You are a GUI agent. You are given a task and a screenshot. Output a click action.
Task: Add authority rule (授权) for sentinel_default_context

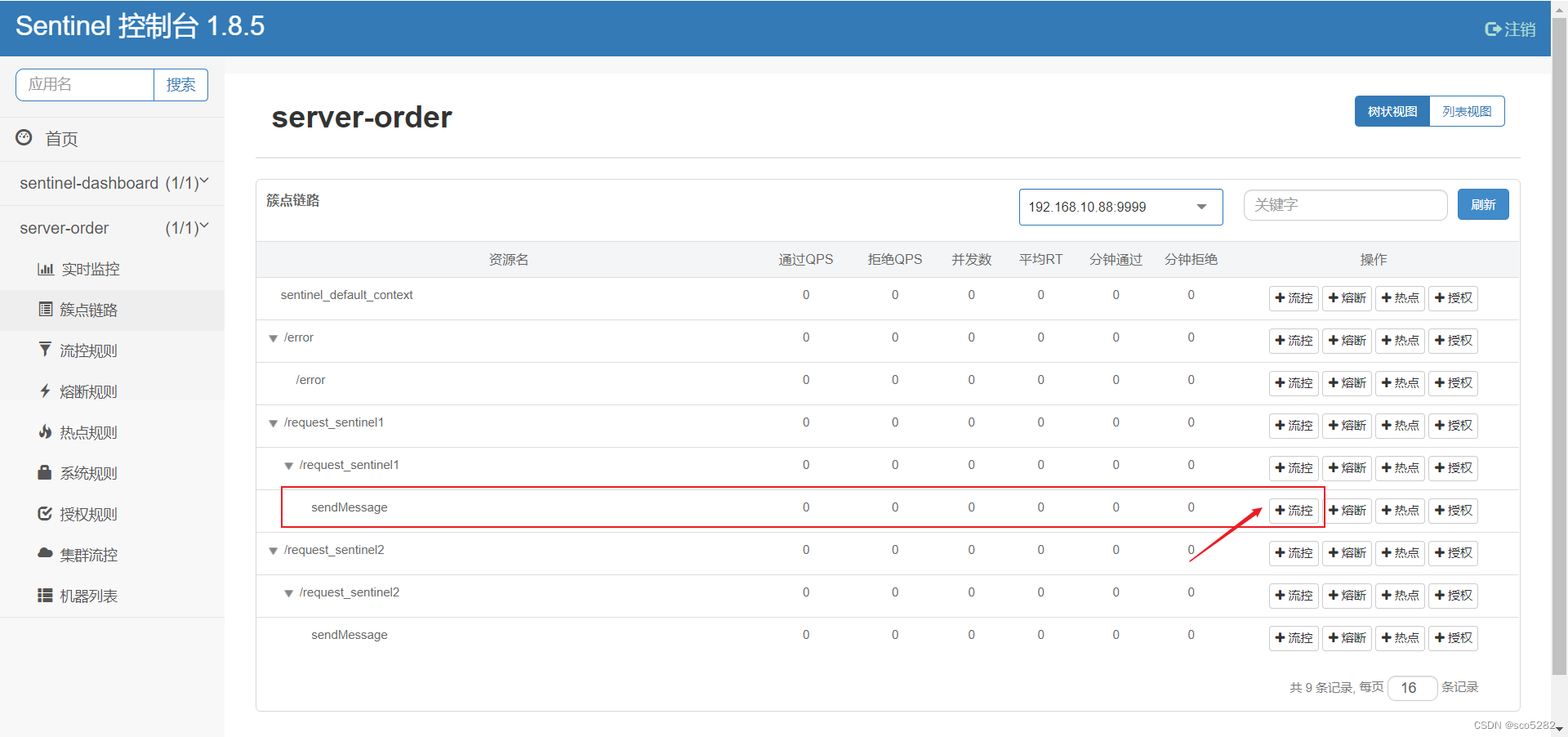[1453, 298]
